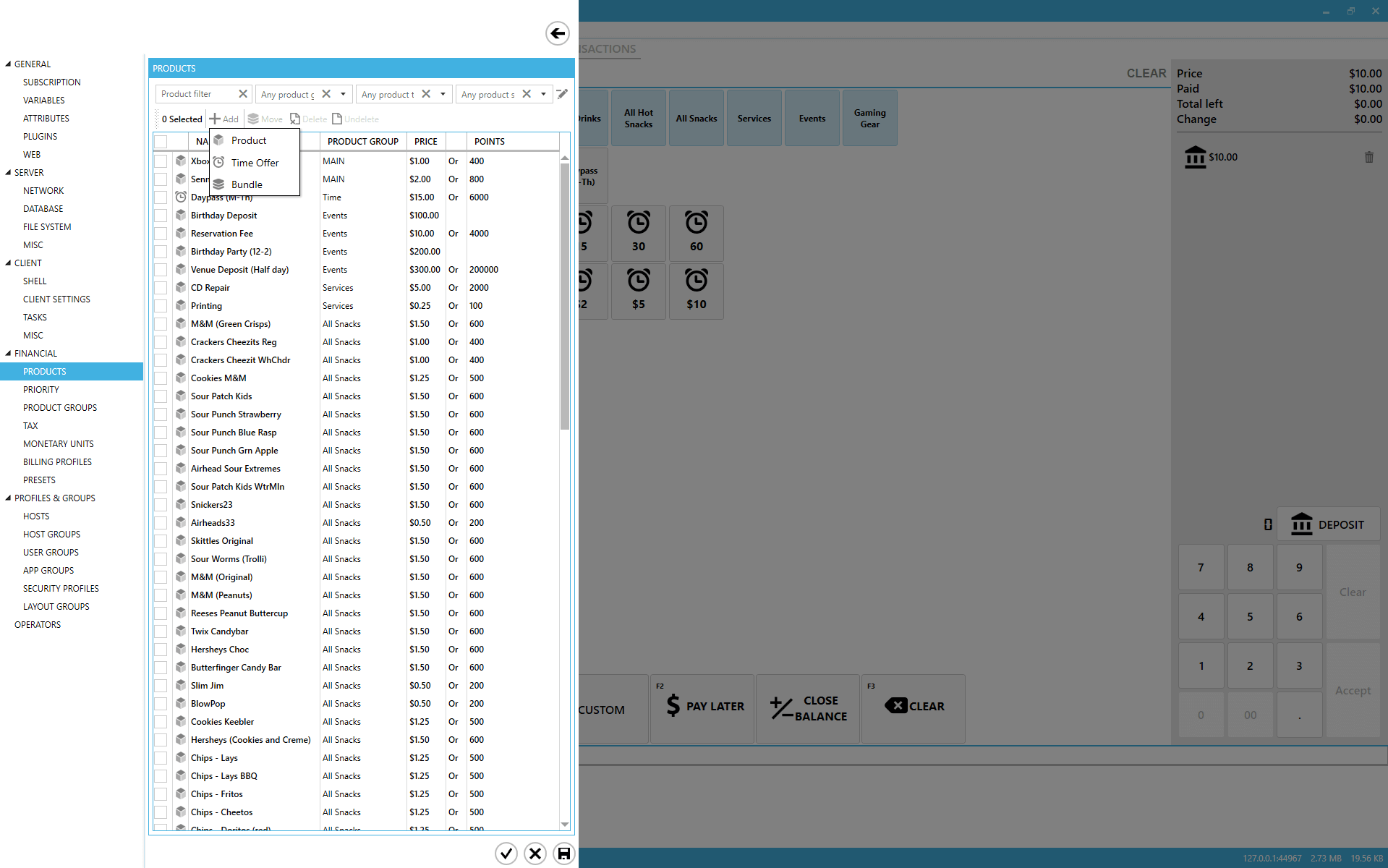Delete the $10.00 deposit with trash icon
The image size is (1388, 868).
1368,157
